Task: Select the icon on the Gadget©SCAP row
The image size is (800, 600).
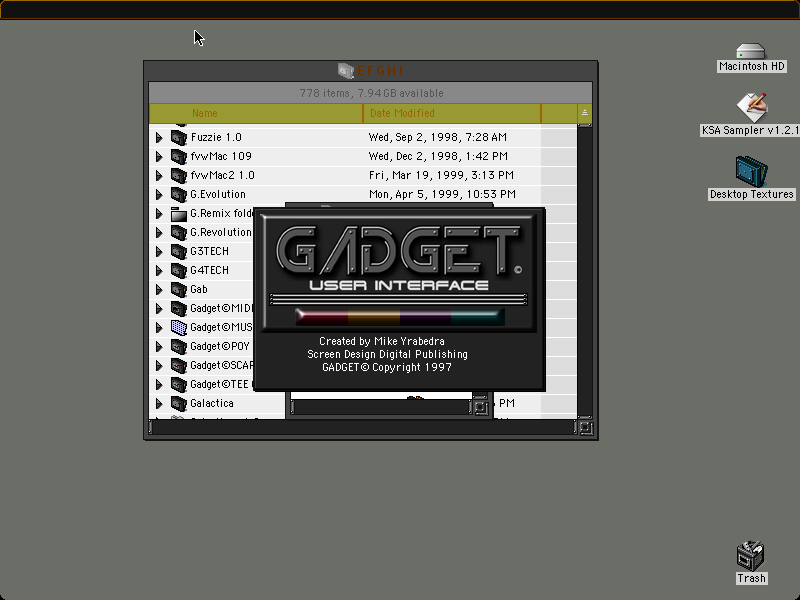Action: pyautogui.click(x=179, y=365)
